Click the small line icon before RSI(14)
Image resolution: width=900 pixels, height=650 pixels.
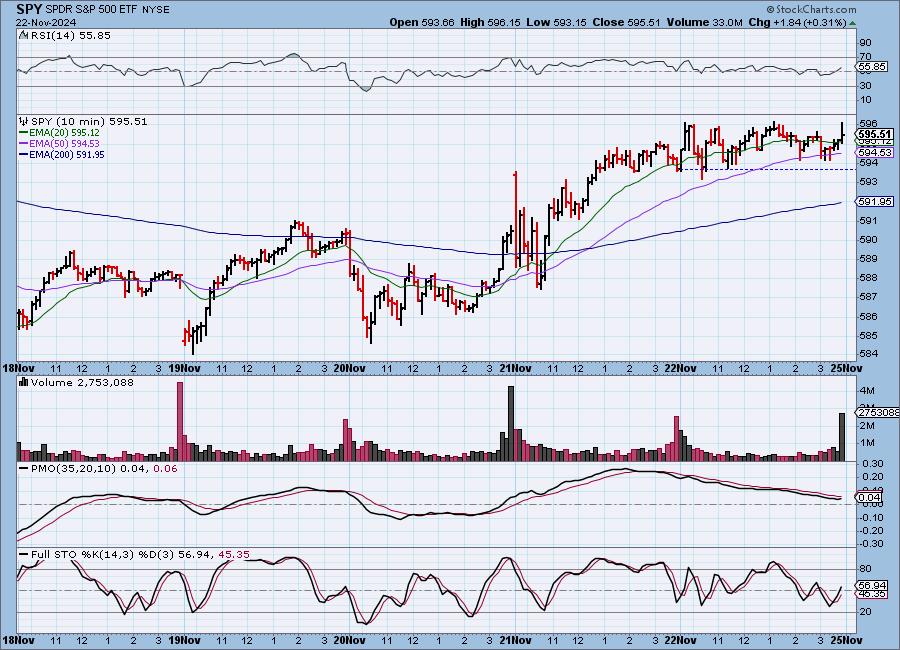pos(24,36)
